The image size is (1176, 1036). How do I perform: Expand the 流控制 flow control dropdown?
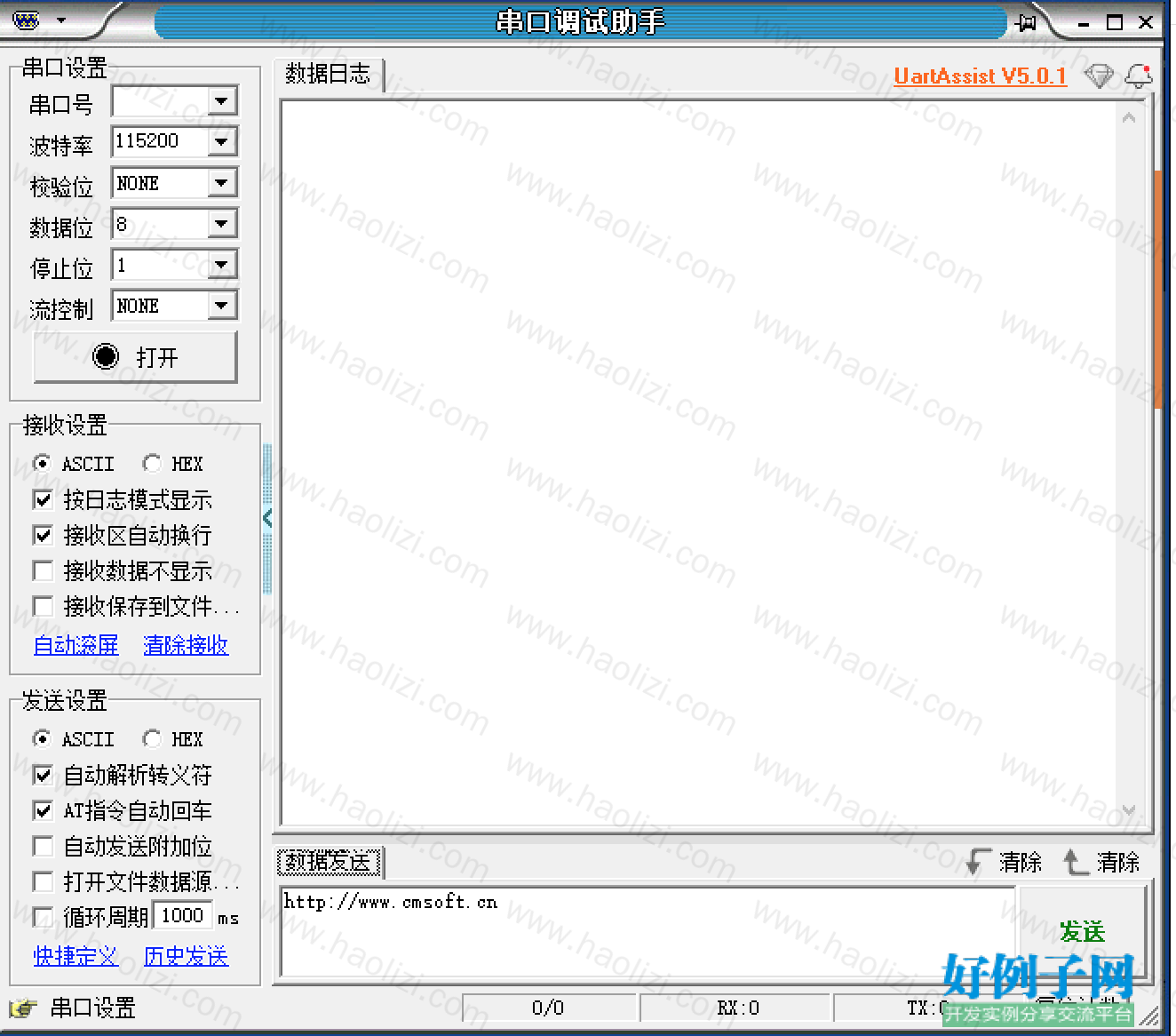point(222,306)
